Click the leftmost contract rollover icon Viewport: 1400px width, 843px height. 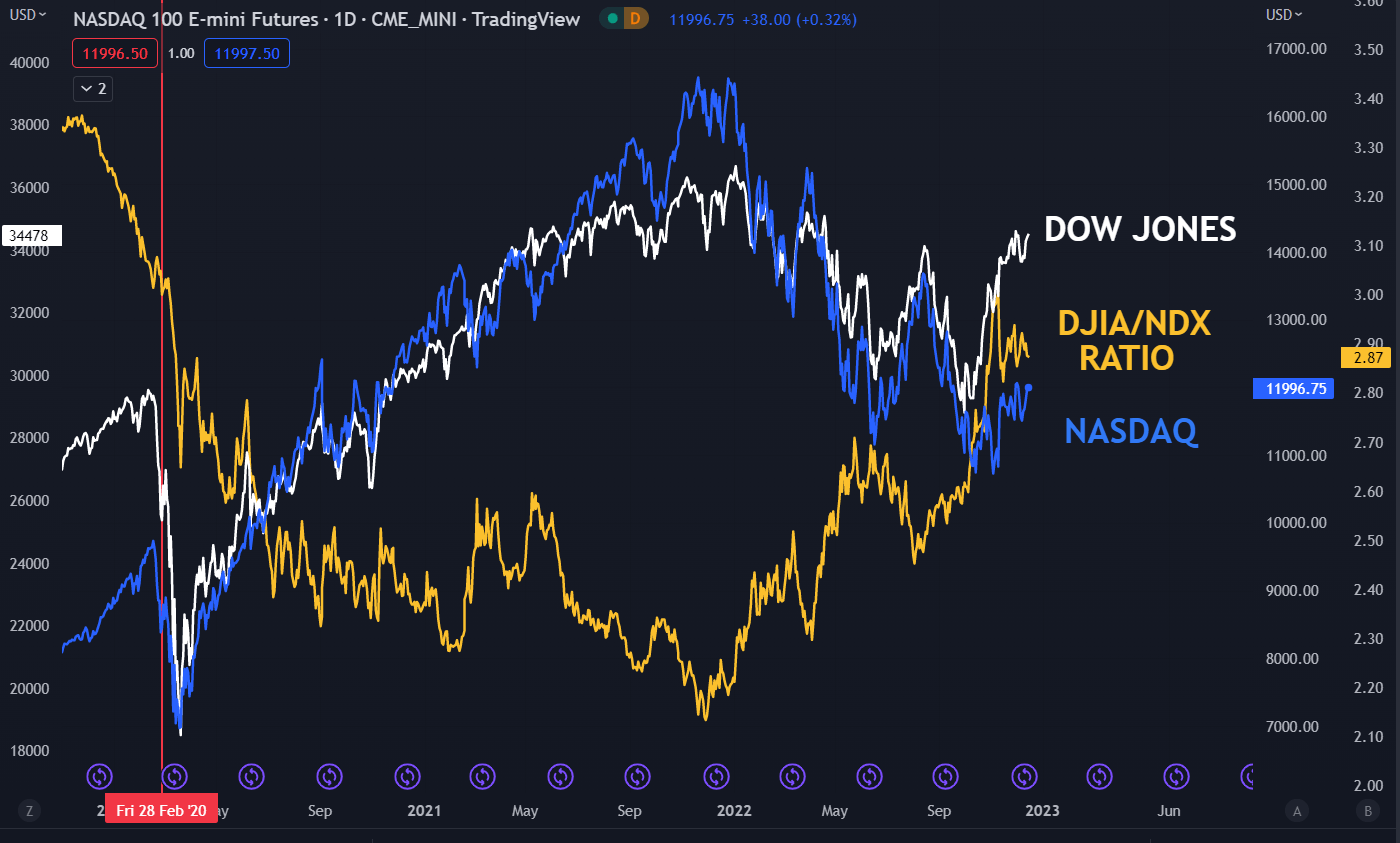[x=98, y=776]
